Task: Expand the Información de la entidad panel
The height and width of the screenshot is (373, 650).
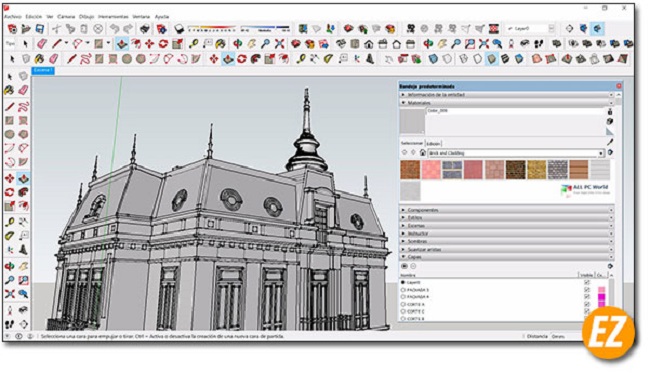Action: tap(507, 95)
